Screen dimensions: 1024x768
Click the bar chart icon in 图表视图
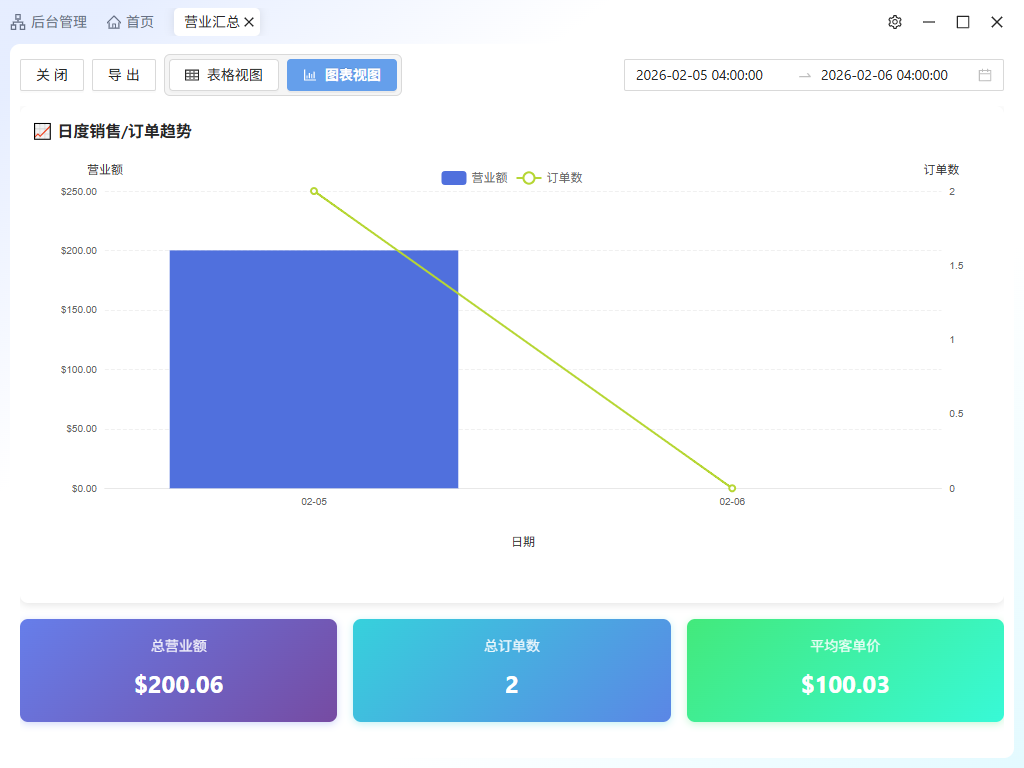(x=310, y=75)
